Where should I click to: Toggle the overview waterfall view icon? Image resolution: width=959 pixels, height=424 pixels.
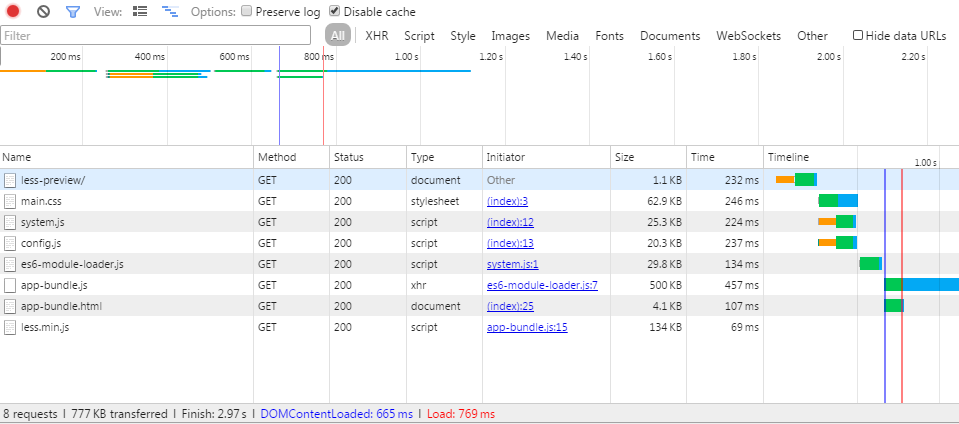click(169, 12)
